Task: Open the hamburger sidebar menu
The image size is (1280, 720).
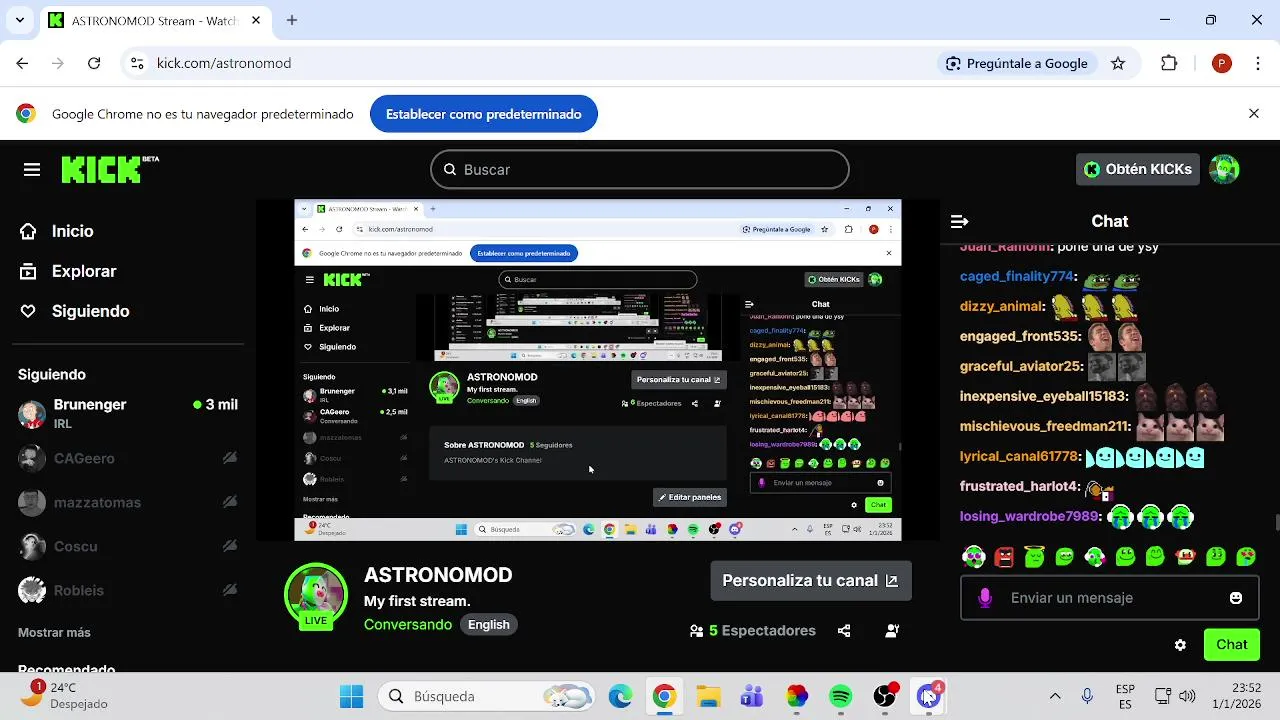Action: [32, 170]
